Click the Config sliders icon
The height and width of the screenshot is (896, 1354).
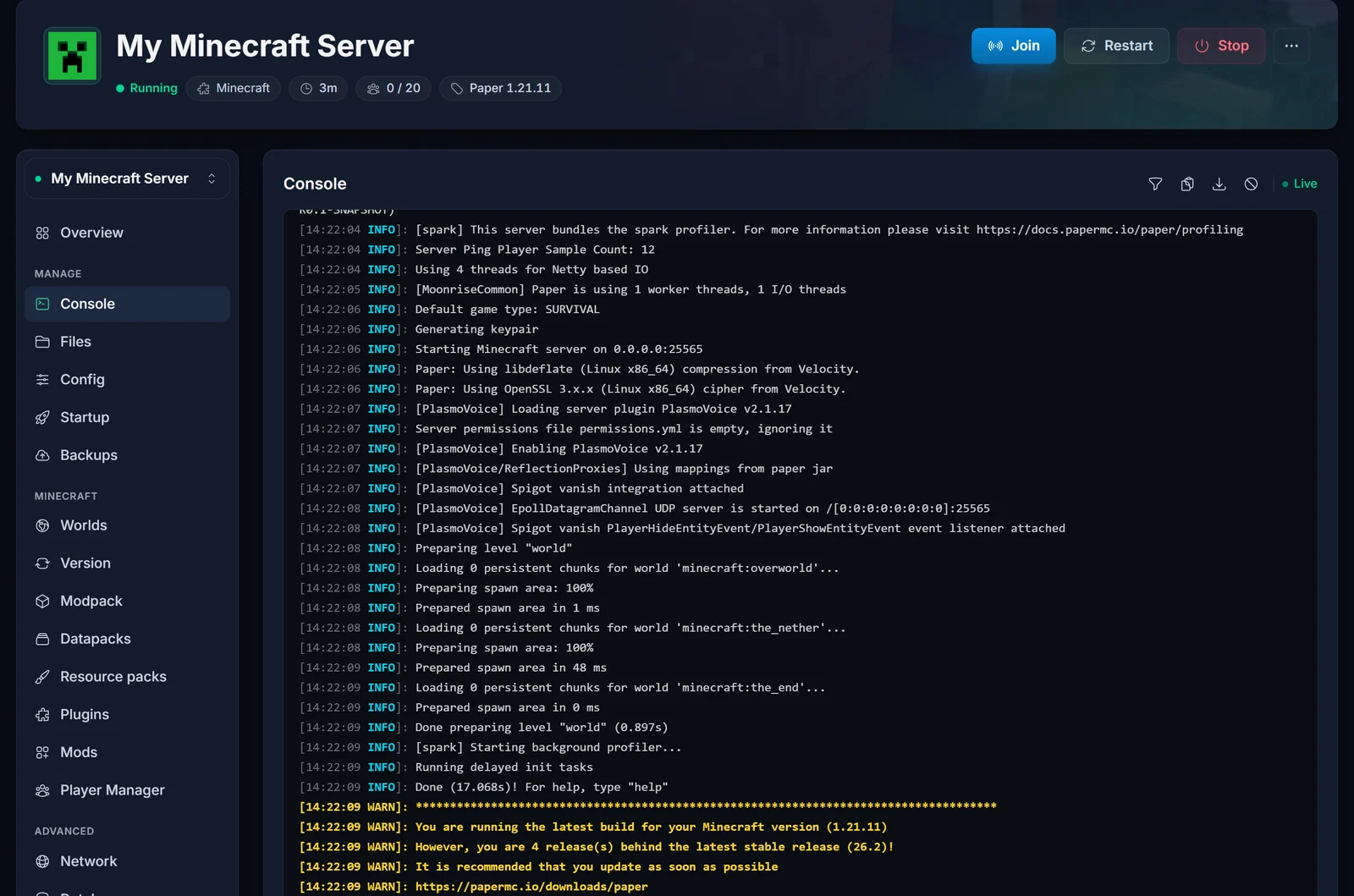pyautogui.click(x=42, y=379)
